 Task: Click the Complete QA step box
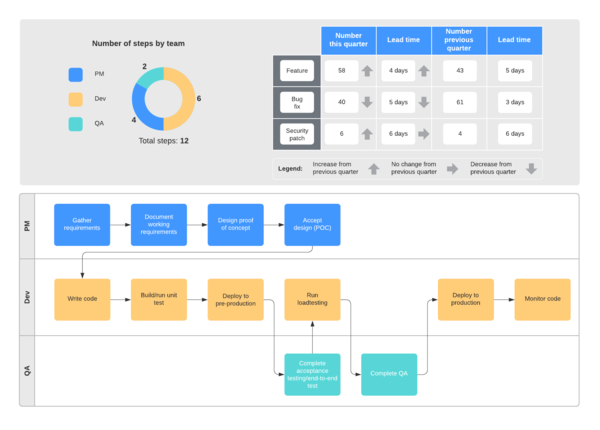389,374
